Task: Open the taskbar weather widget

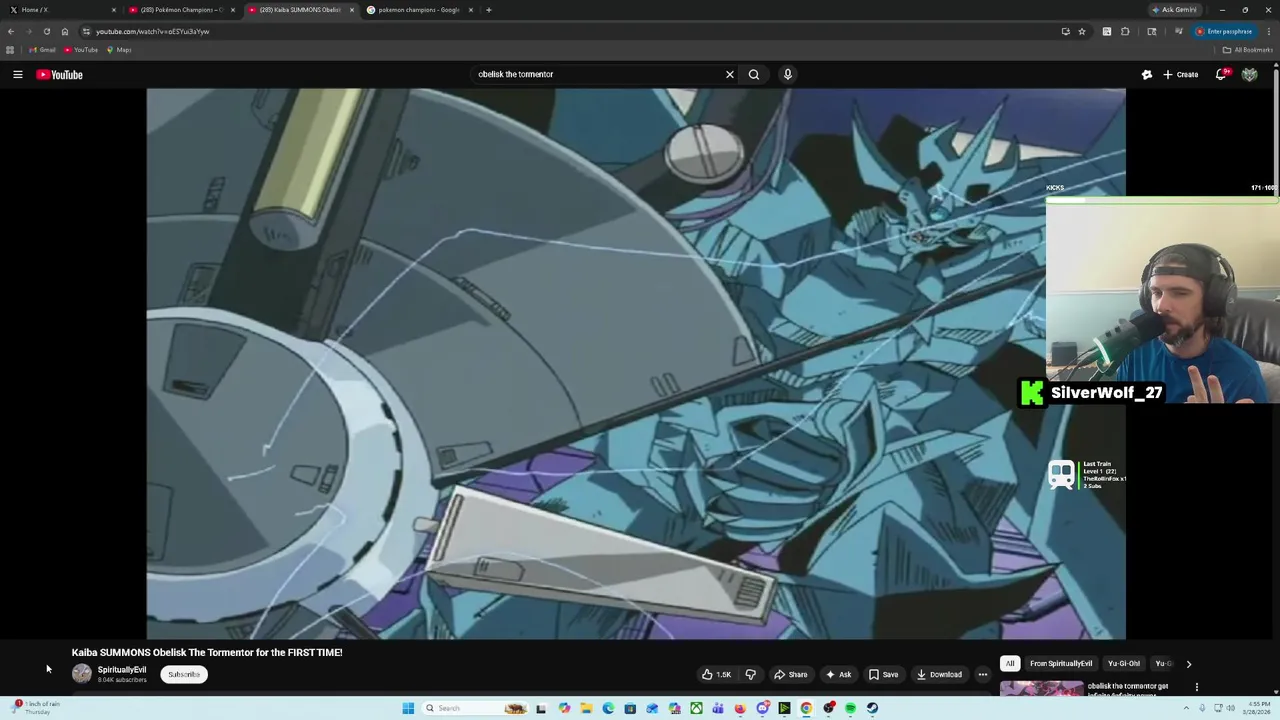Action: tap(36, 708)
